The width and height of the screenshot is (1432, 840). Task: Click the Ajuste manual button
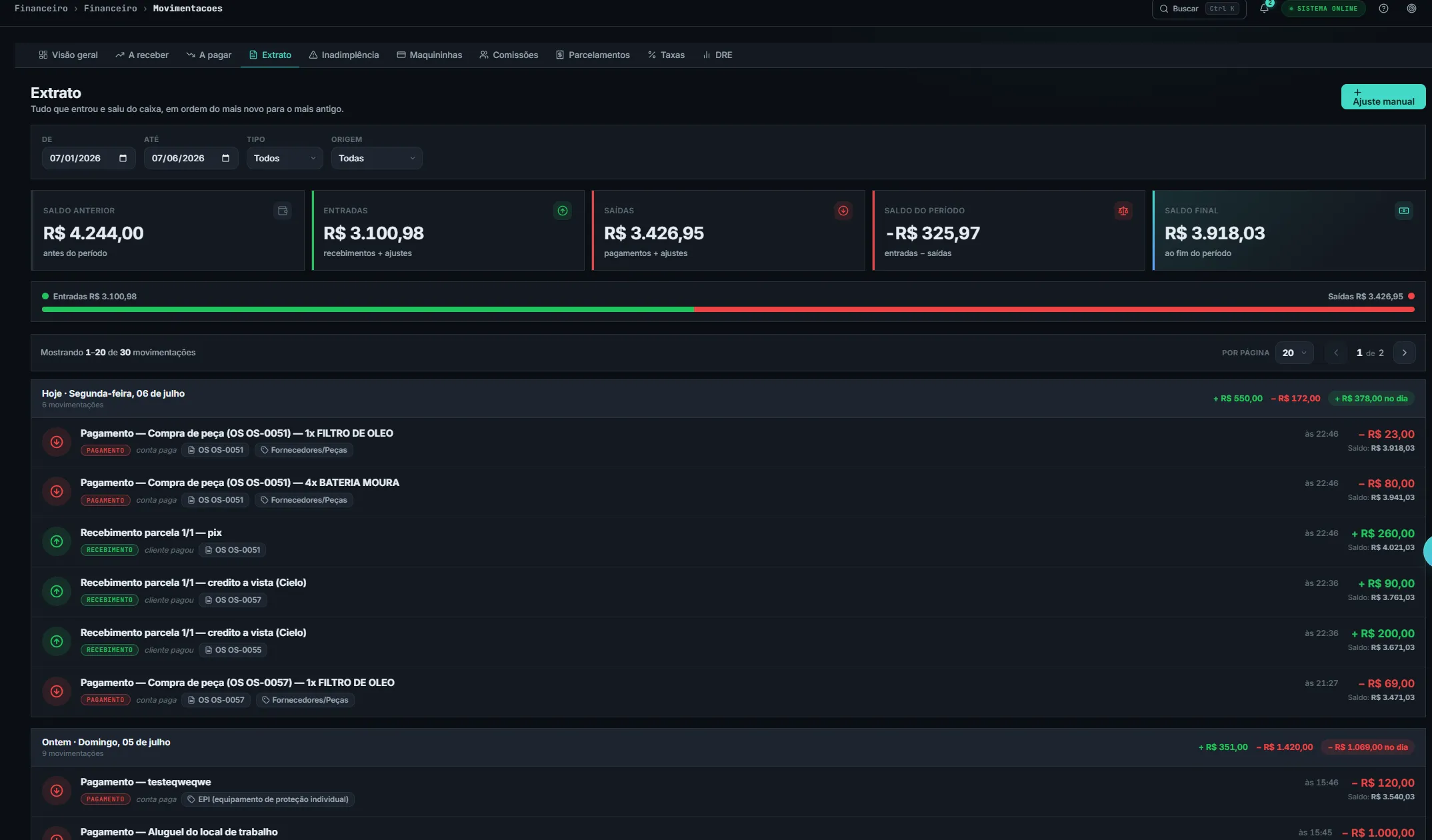1383,97
